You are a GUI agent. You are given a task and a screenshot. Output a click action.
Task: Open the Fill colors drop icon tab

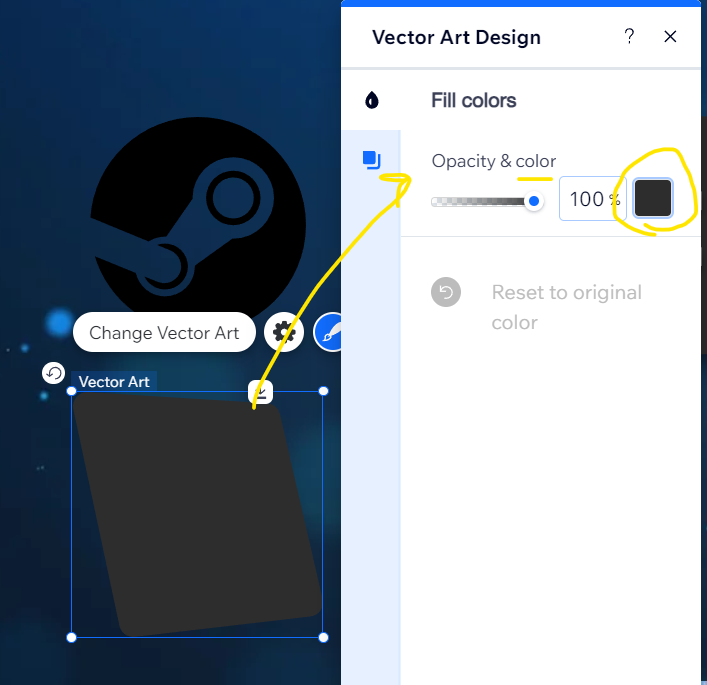pyautogui.click(x=372, y=100)
